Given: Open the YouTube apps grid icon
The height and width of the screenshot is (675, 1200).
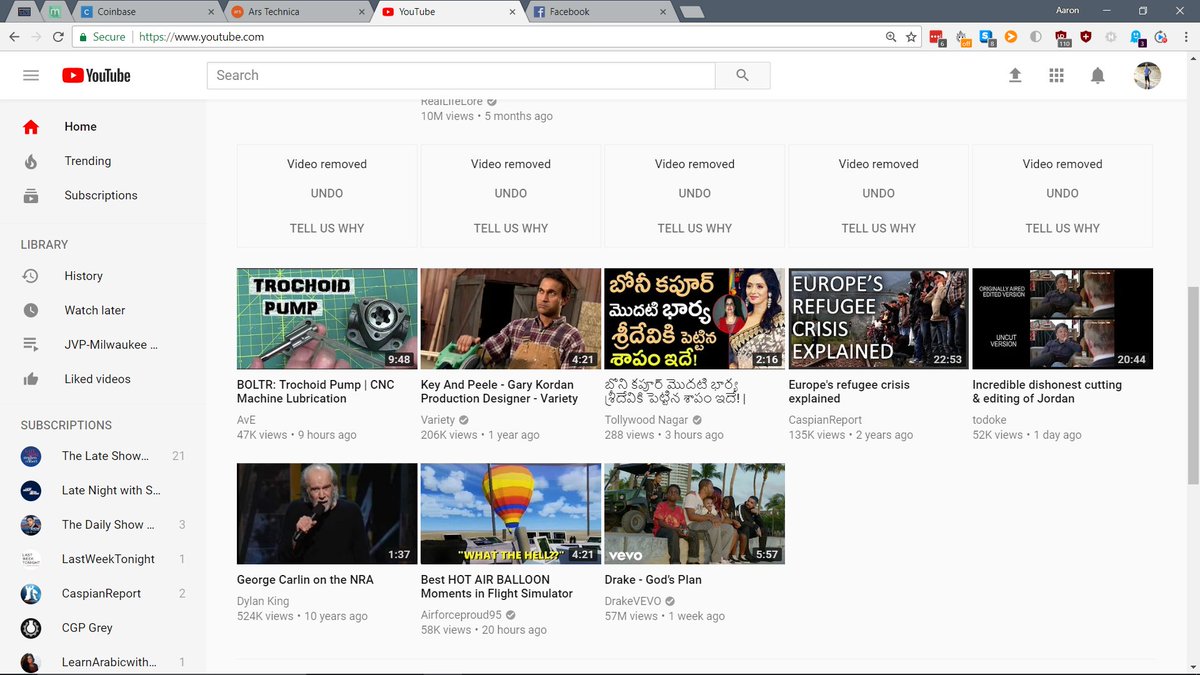Looking at the screenshot, I should tap(1056, 75).
